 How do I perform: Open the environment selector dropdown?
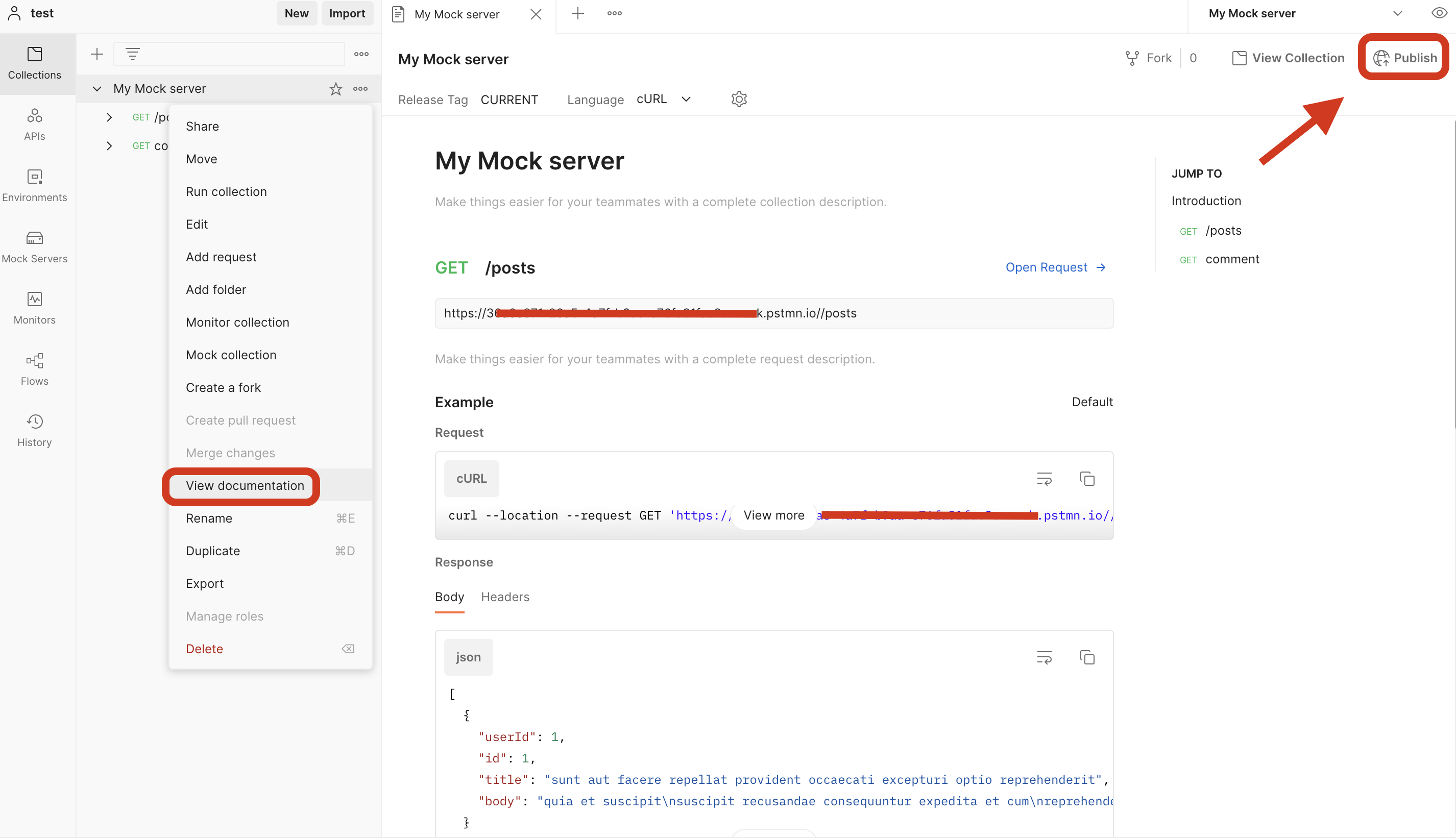[x=1397, y=13]
